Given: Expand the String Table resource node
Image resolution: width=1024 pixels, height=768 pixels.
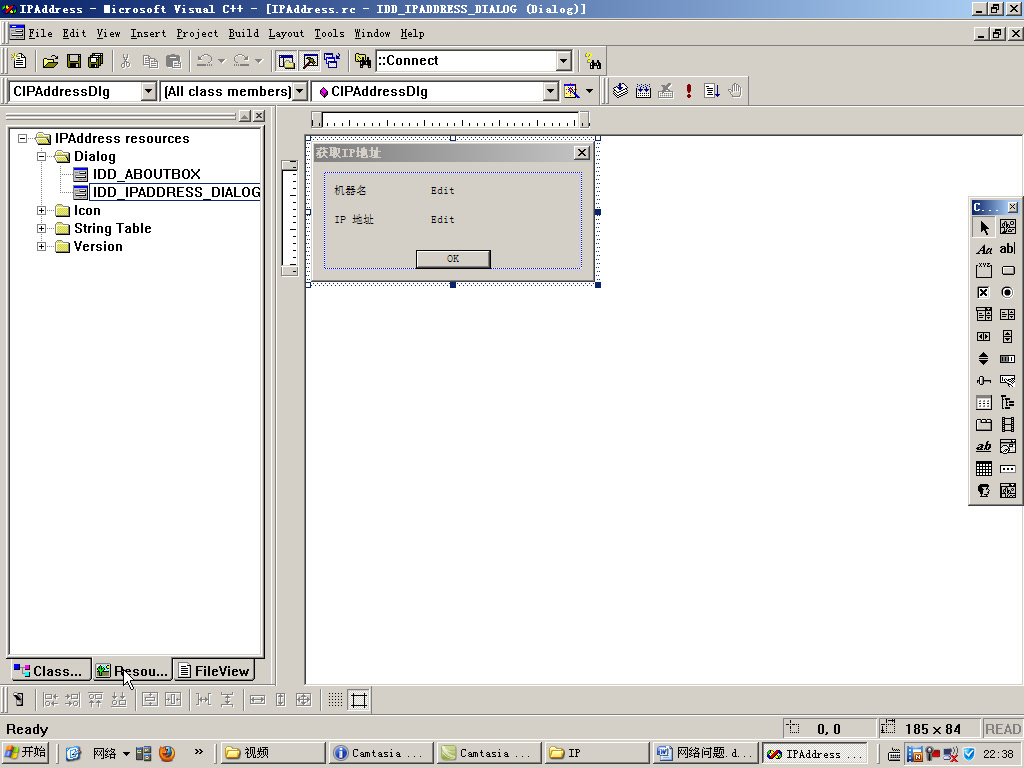Looking at the screenshot, I should (x=40, y=228).
